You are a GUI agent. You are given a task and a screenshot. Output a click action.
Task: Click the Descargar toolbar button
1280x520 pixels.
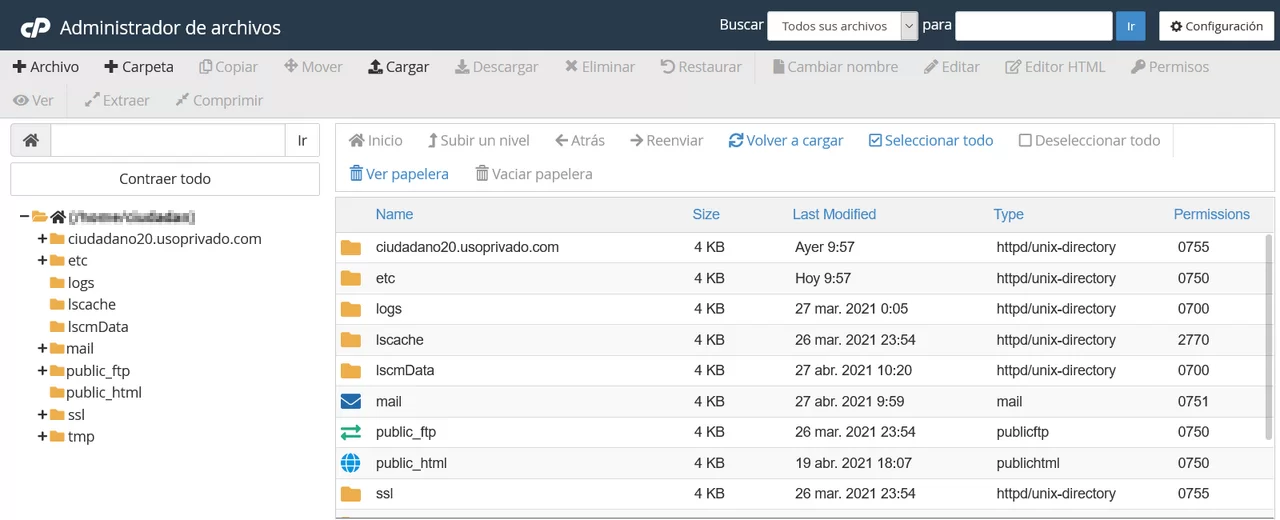497,67
